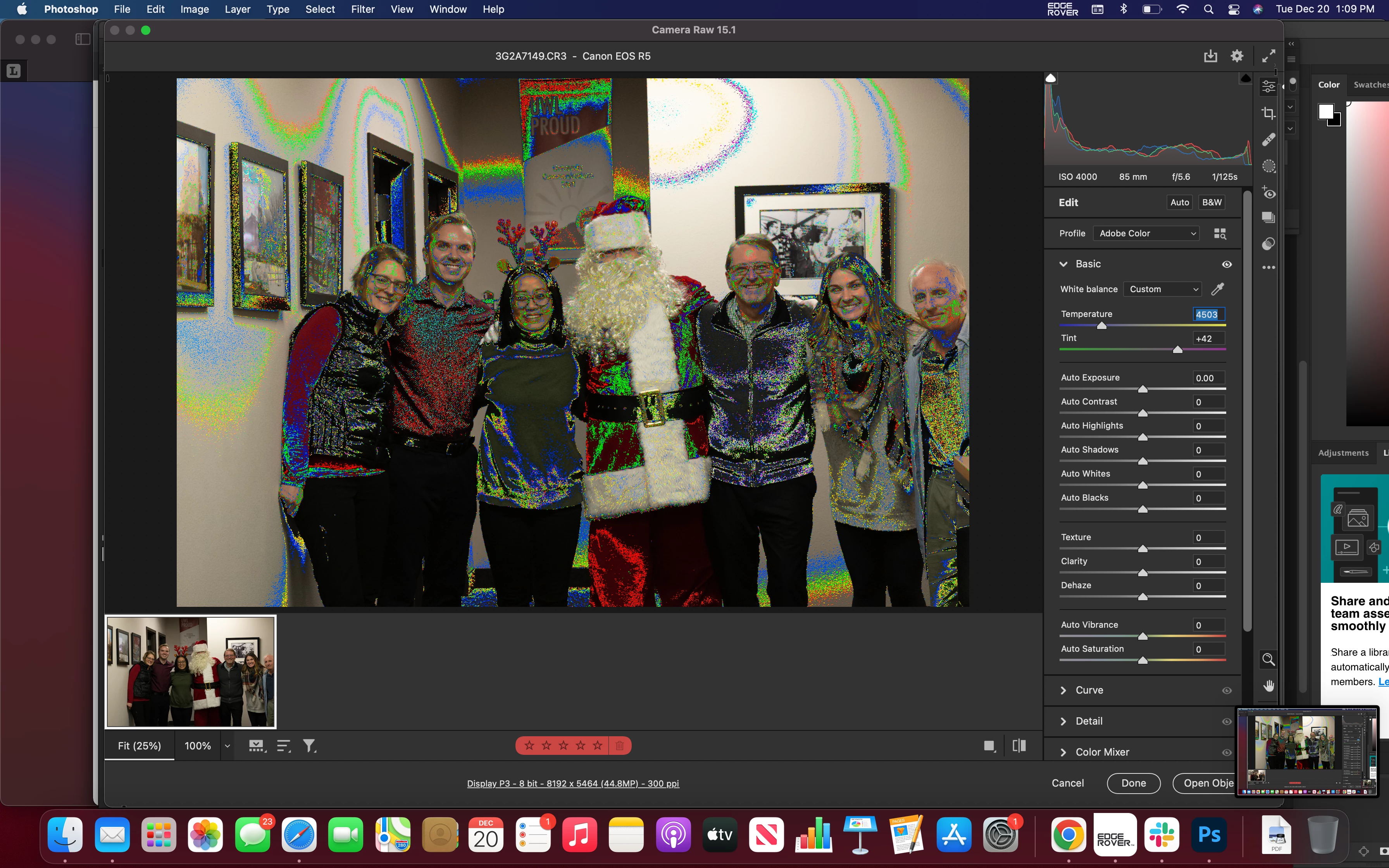Click the Tint slider handle
Image resolution: width=1389 pixels, height=868 pixels.
(x=1177, y=350)
